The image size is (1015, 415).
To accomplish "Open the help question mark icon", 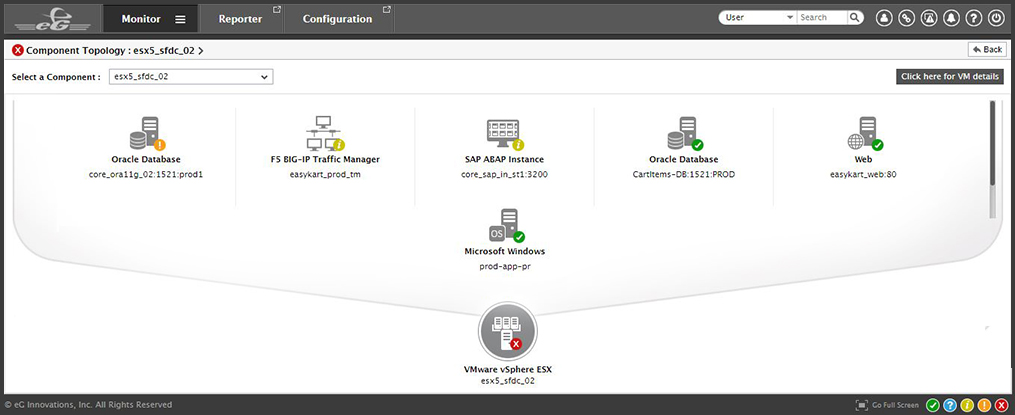I will 974,18.
